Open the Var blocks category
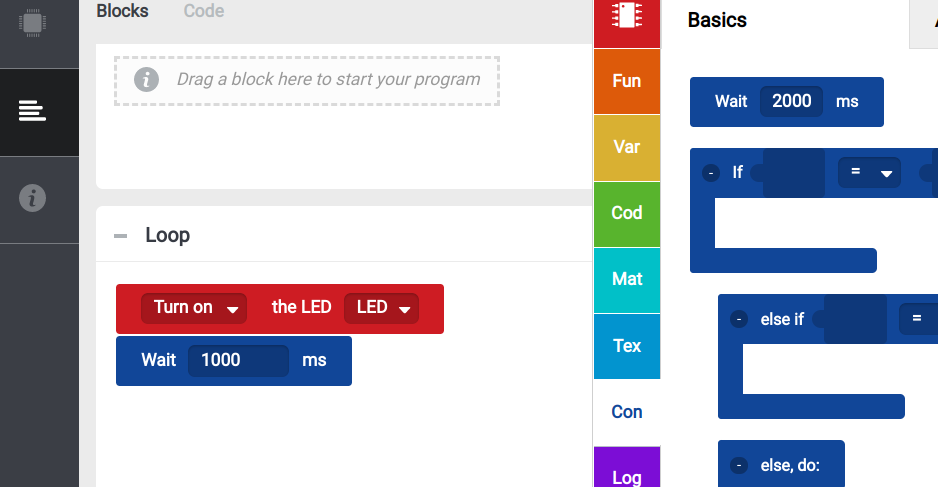Viewport: 938px width, 487px height. point(627,147)
